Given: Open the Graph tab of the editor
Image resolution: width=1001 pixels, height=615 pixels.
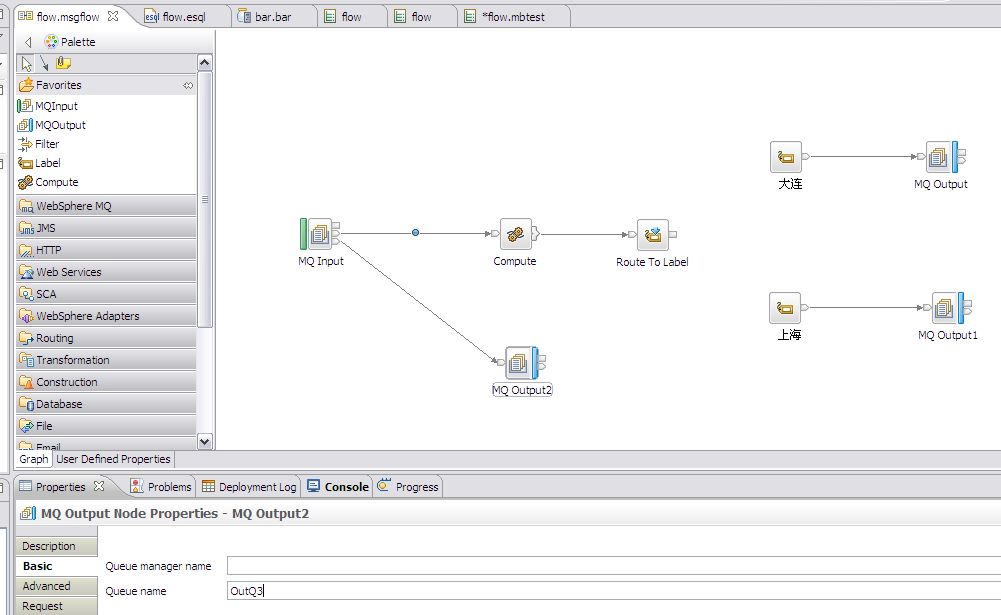Looking at the screenshot, I should pyautogui.click(x=33, y=459).
